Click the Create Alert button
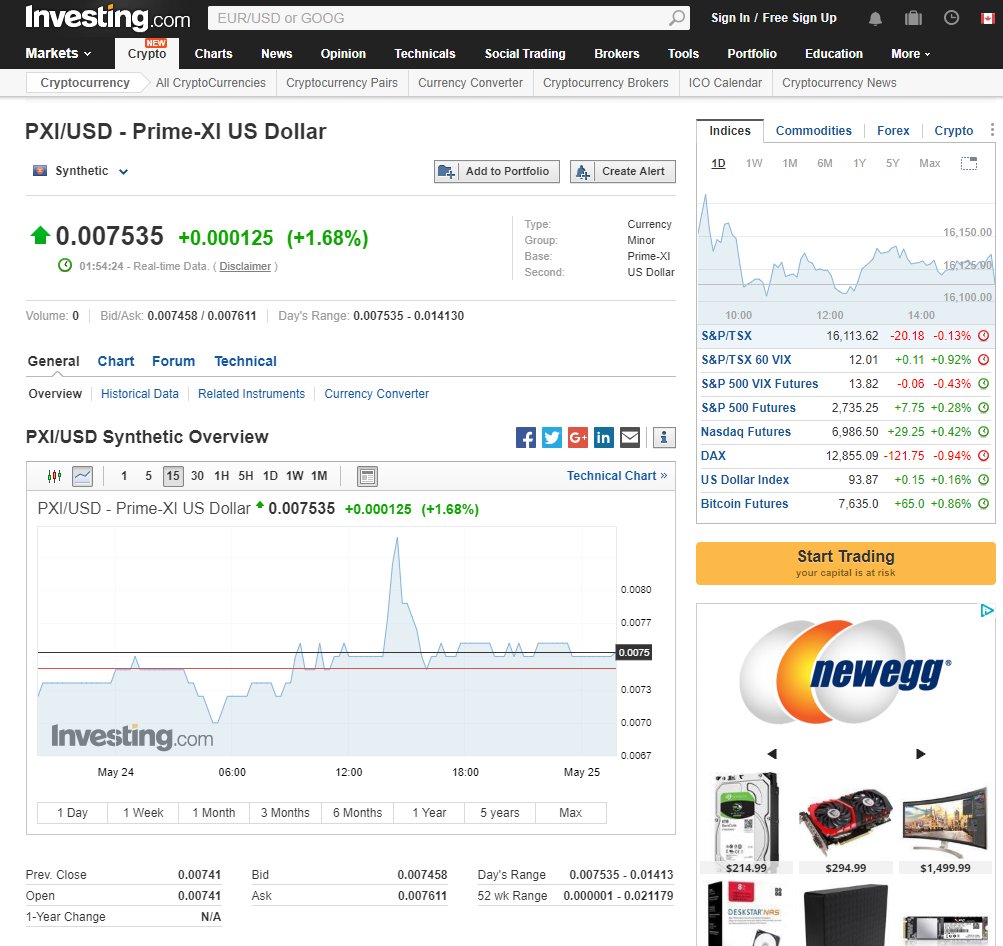 (x=623, y=171)
